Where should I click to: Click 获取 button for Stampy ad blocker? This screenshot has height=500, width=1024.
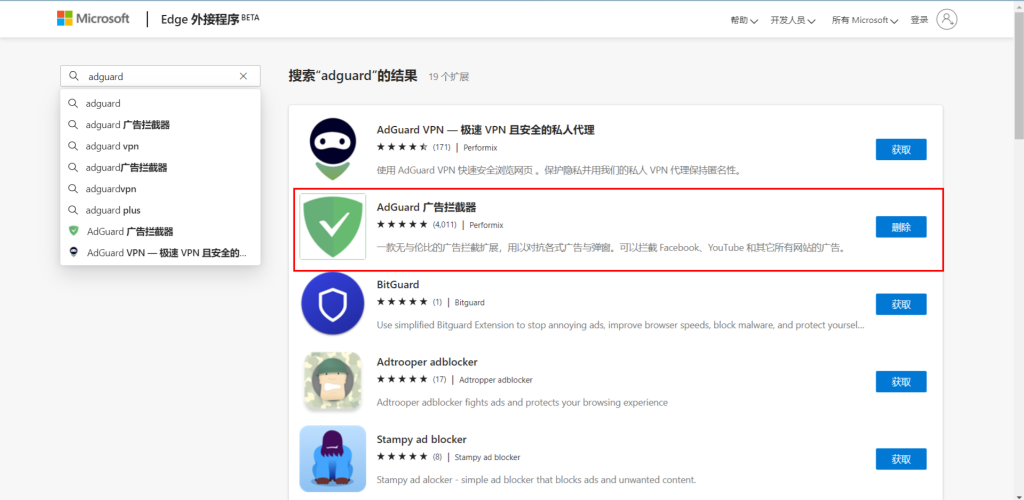pyautogui.click(x=901, y=459)
